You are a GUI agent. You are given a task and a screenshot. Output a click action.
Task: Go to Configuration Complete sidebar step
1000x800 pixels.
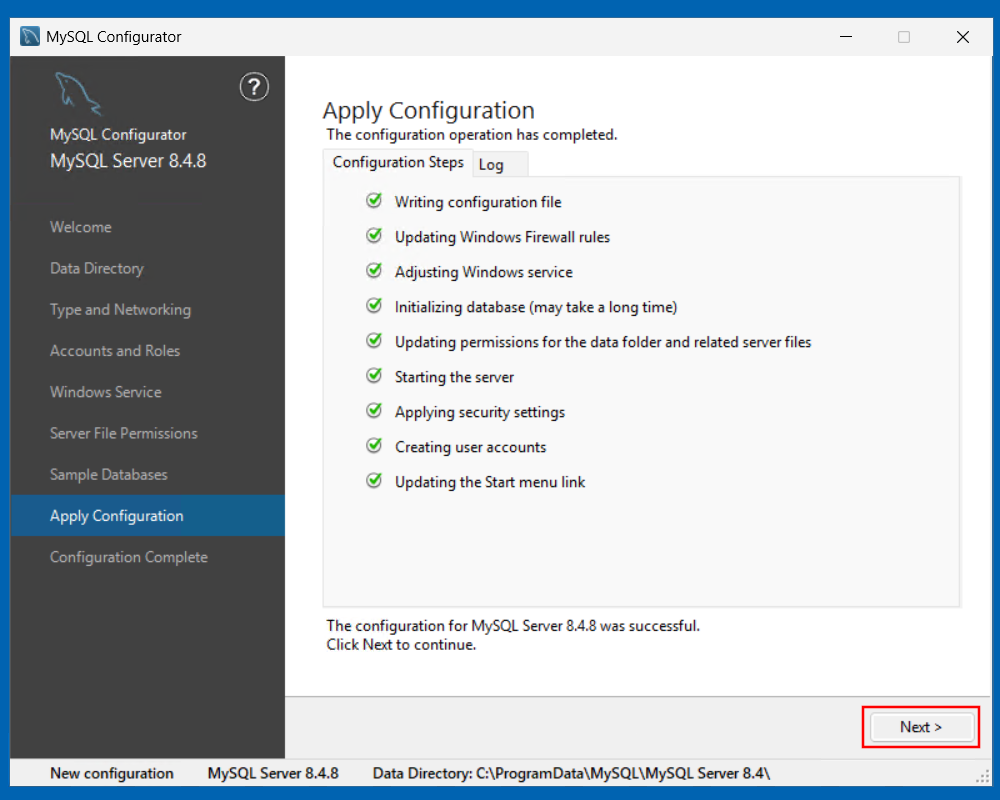pyautogui.click(x=129, y=558)
